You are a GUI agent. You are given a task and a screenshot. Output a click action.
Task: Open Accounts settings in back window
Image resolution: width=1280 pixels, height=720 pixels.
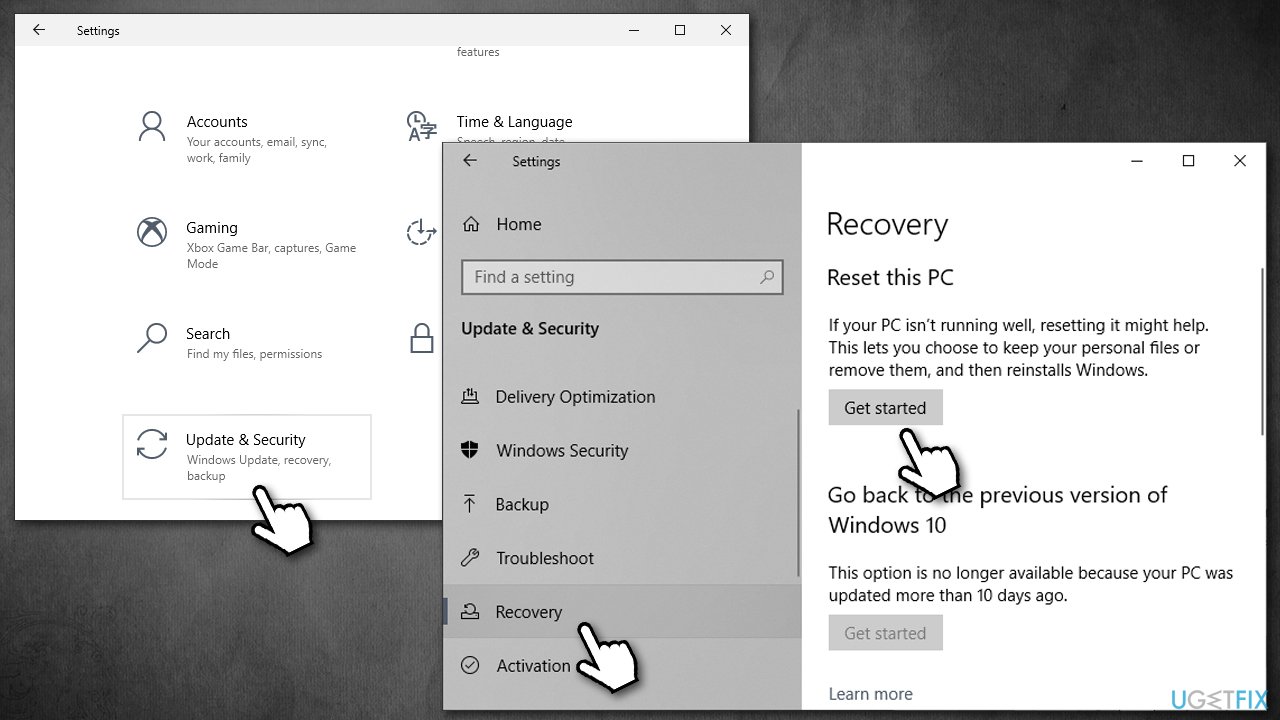tap(245, 138)
